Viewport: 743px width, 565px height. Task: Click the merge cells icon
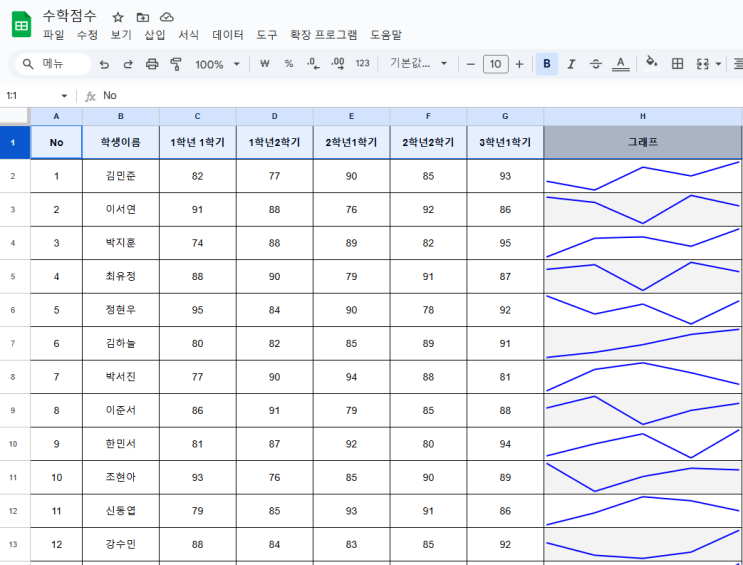pyautogui.click(x=703, y=64)
